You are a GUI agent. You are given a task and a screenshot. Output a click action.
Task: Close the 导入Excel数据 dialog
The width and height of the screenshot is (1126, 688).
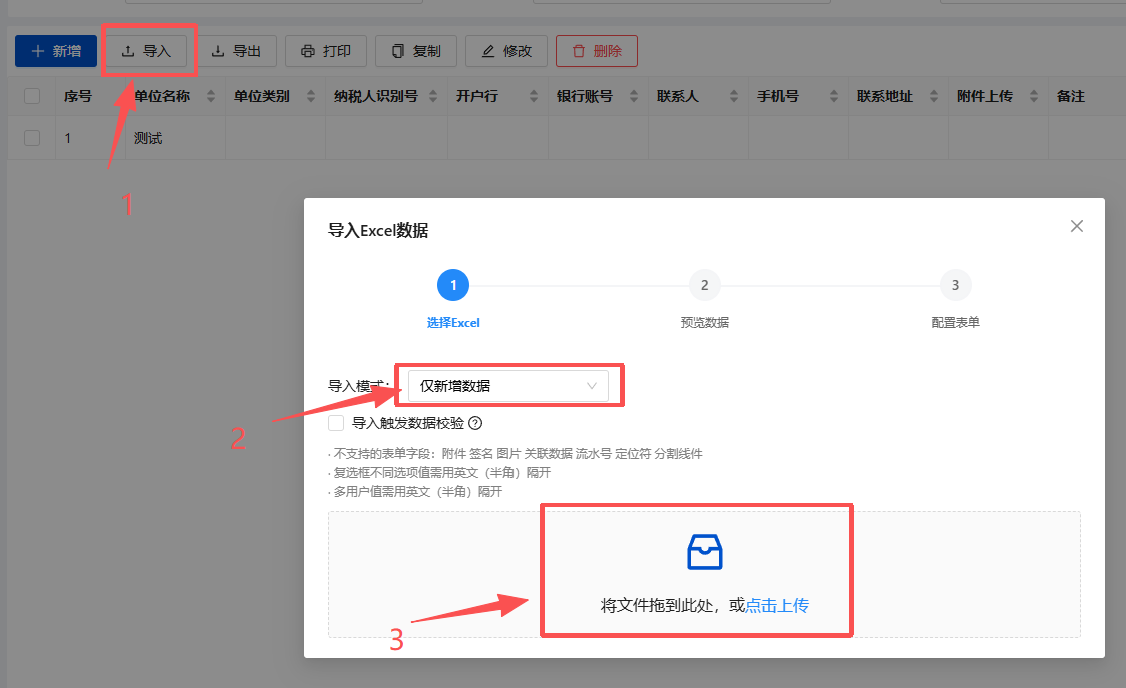1077,226
